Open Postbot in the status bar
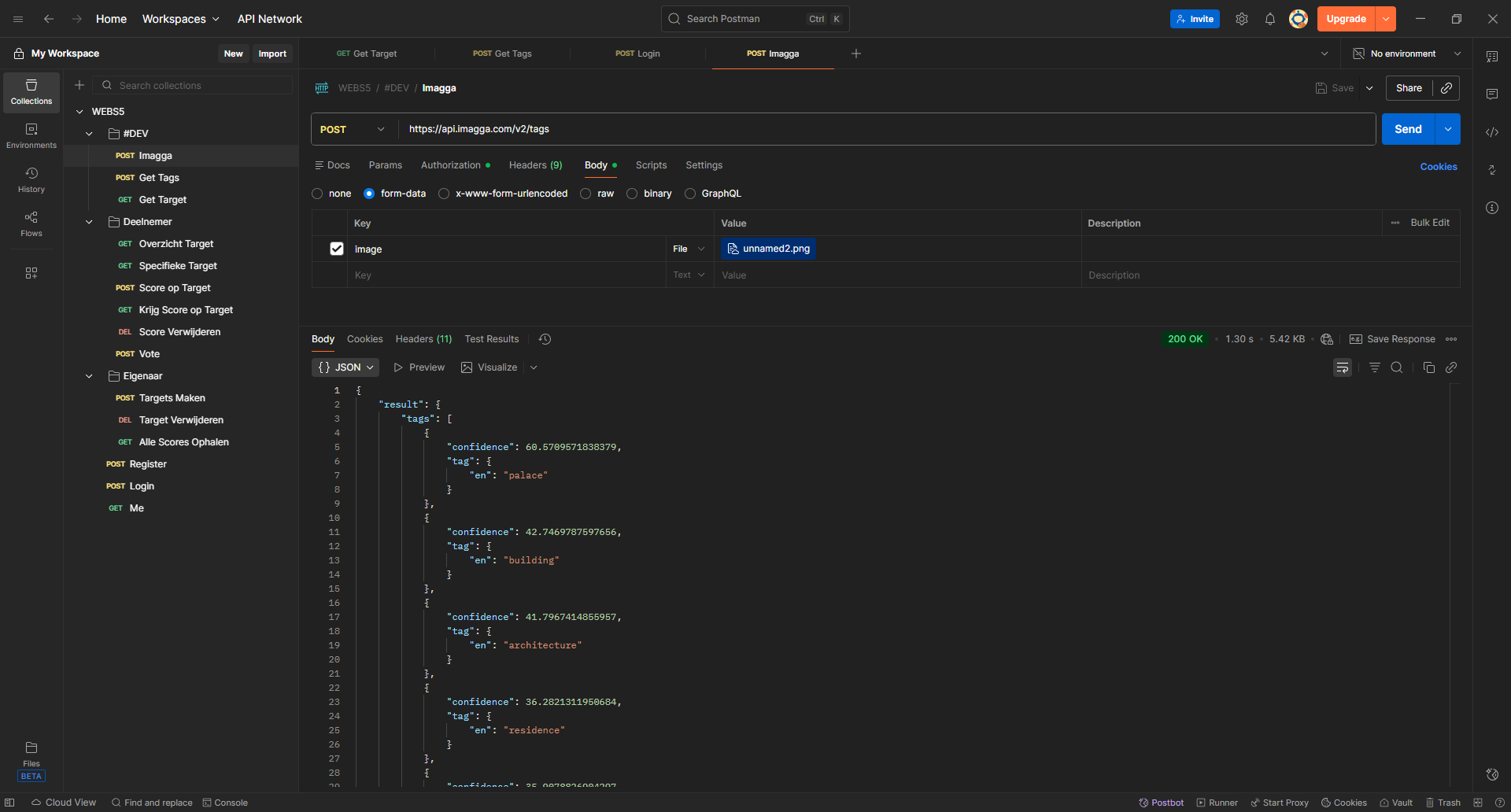Viewport: 1511px width, 812px height. pyautogui.click(x=1161, y=803)
